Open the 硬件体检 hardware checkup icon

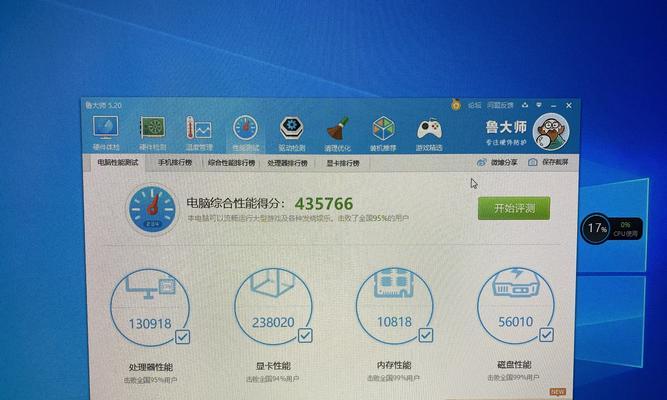105,128
